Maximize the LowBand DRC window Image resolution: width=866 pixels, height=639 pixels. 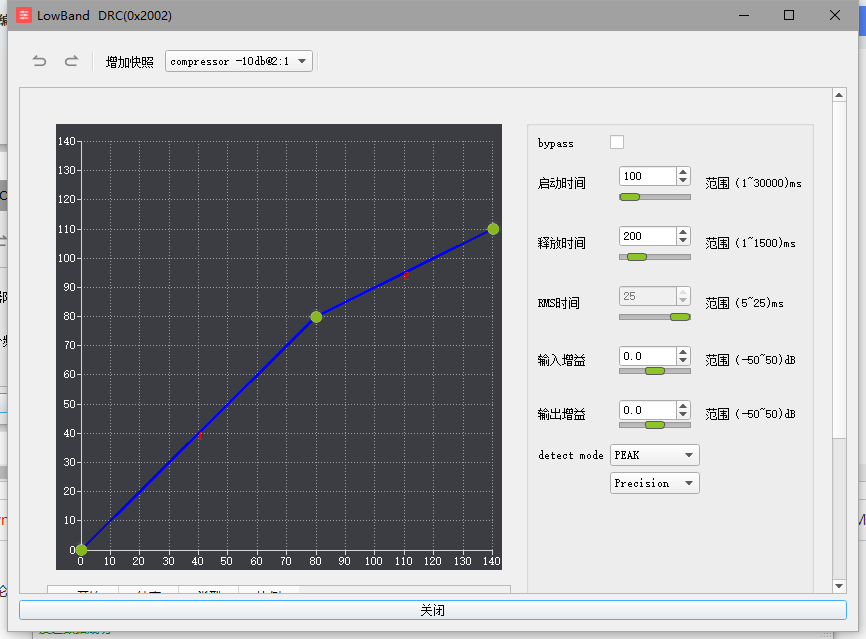(789, 15)
